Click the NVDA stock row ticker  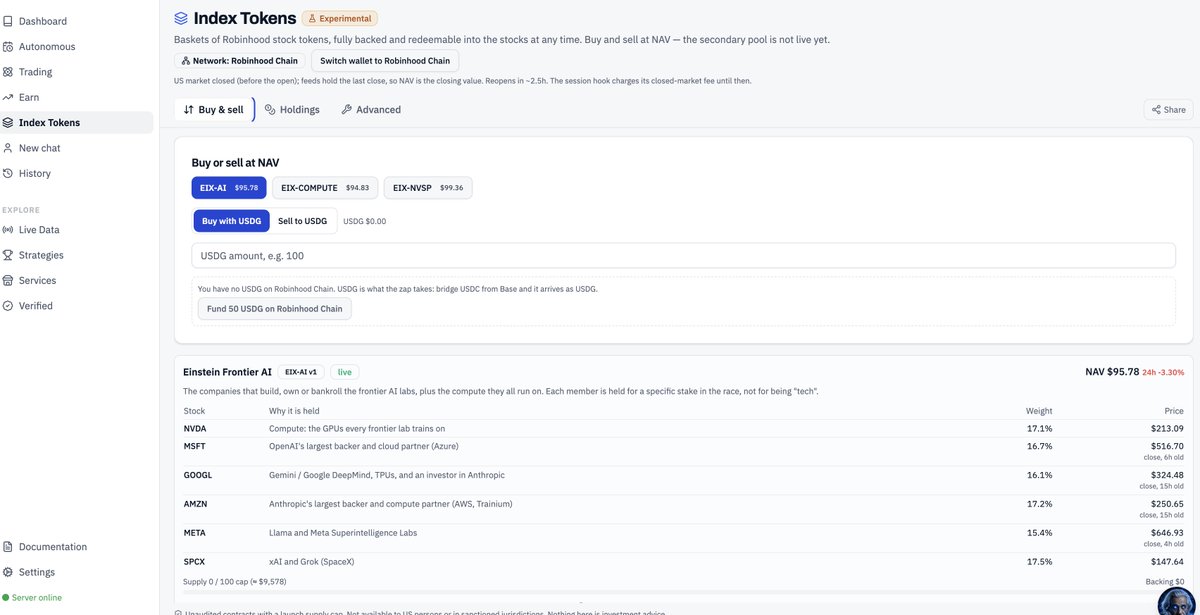pos(195,428)
